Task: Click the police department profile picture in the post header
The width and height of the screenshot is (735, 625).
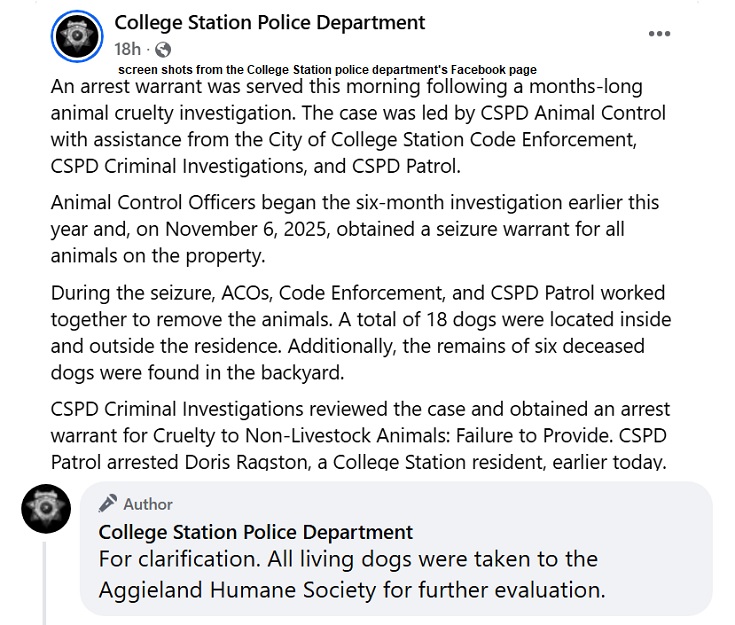Action: point(77,37)
